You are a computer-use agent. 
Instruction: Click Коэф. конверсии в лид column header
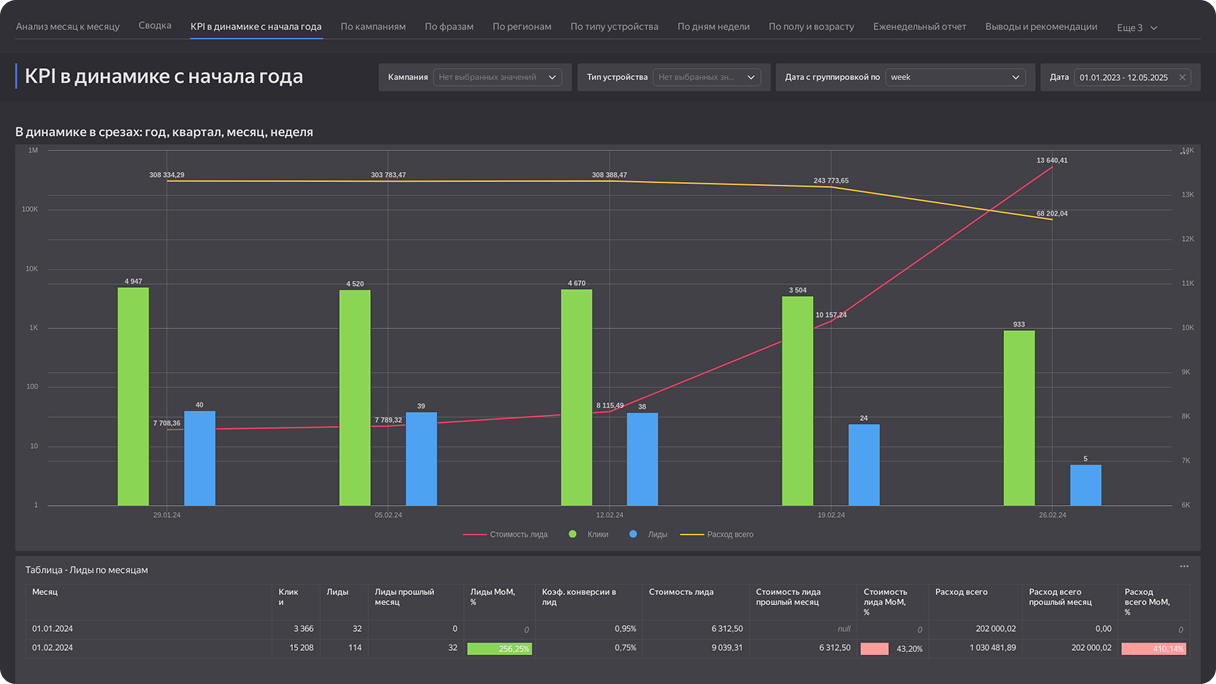[x=588, y=602]
